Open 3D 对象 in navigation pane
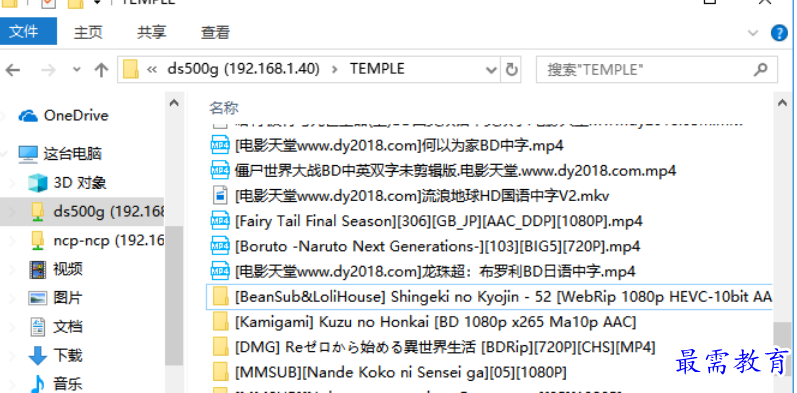Screen dimensions: 797x393 pos(80,183)
